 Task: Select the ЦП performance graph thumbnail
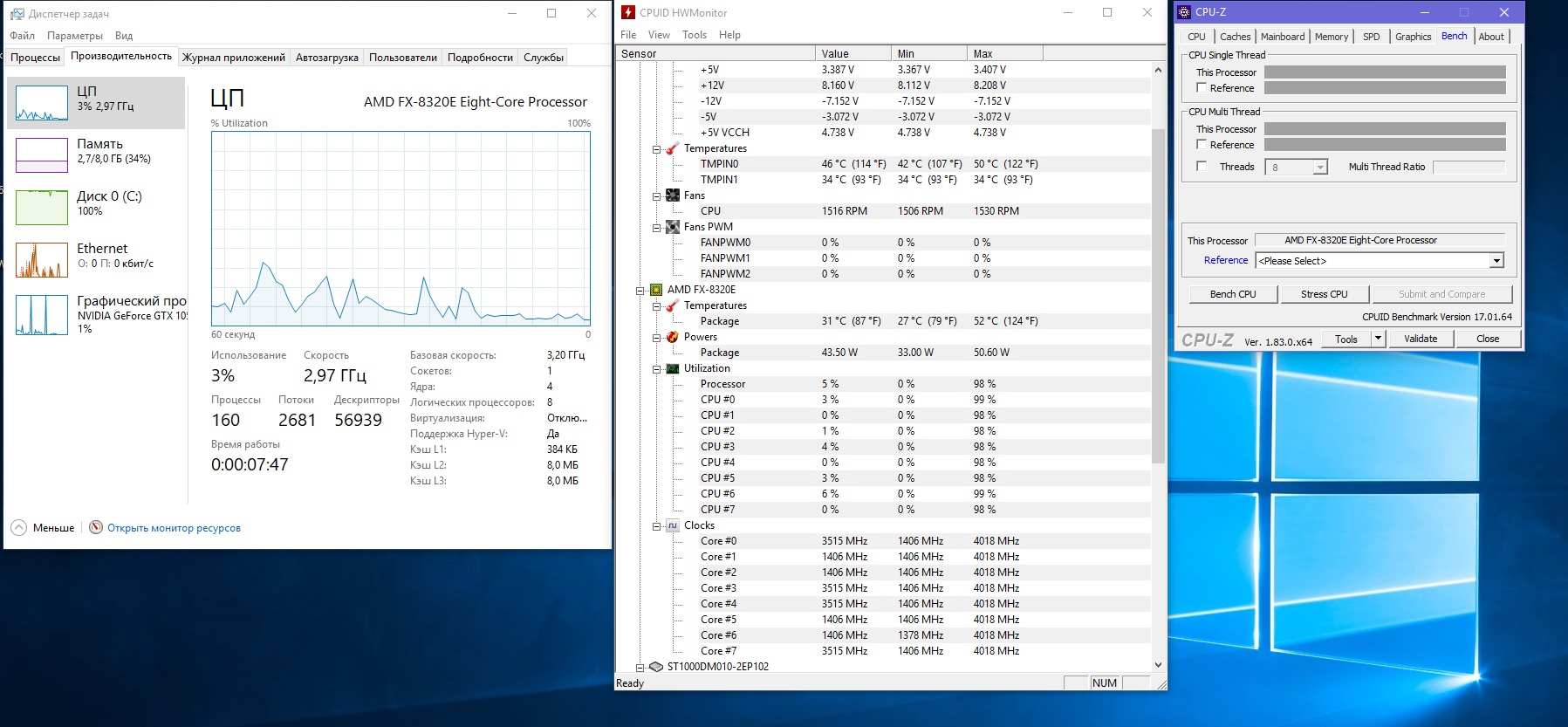(x=42, y=103)
